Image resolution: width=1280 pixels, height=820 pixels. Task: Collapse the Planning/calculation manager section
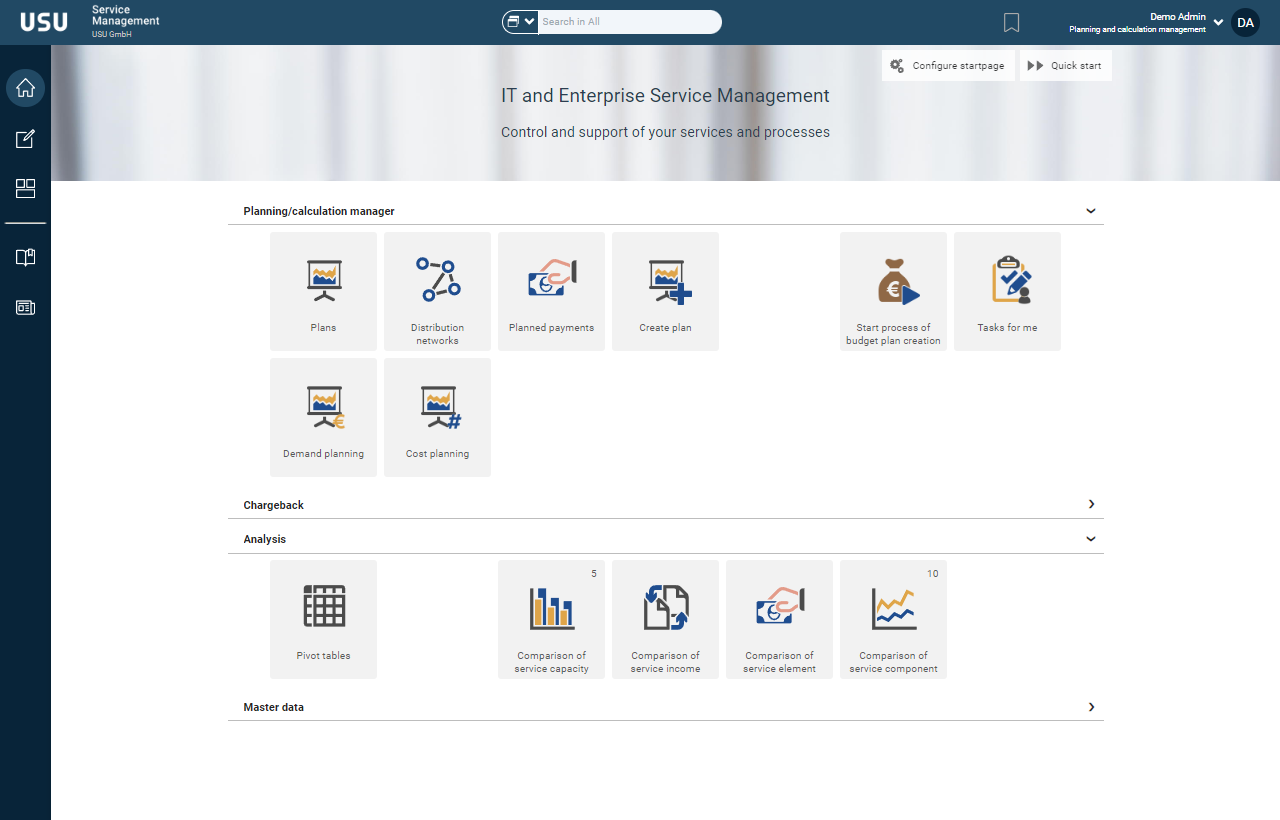[x=1091, y=211]
